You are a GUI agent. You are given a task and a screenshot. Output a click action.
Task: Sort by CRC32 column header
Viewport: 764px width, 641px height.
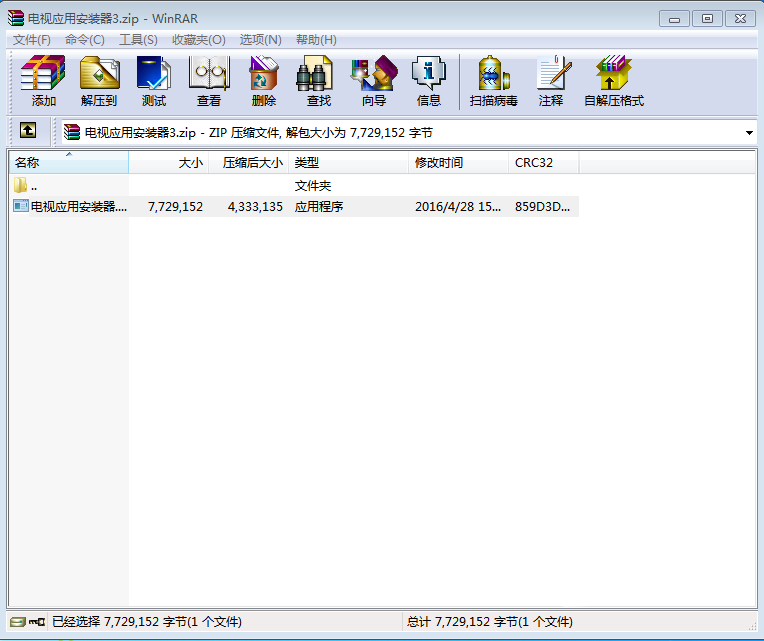point(544,163)
